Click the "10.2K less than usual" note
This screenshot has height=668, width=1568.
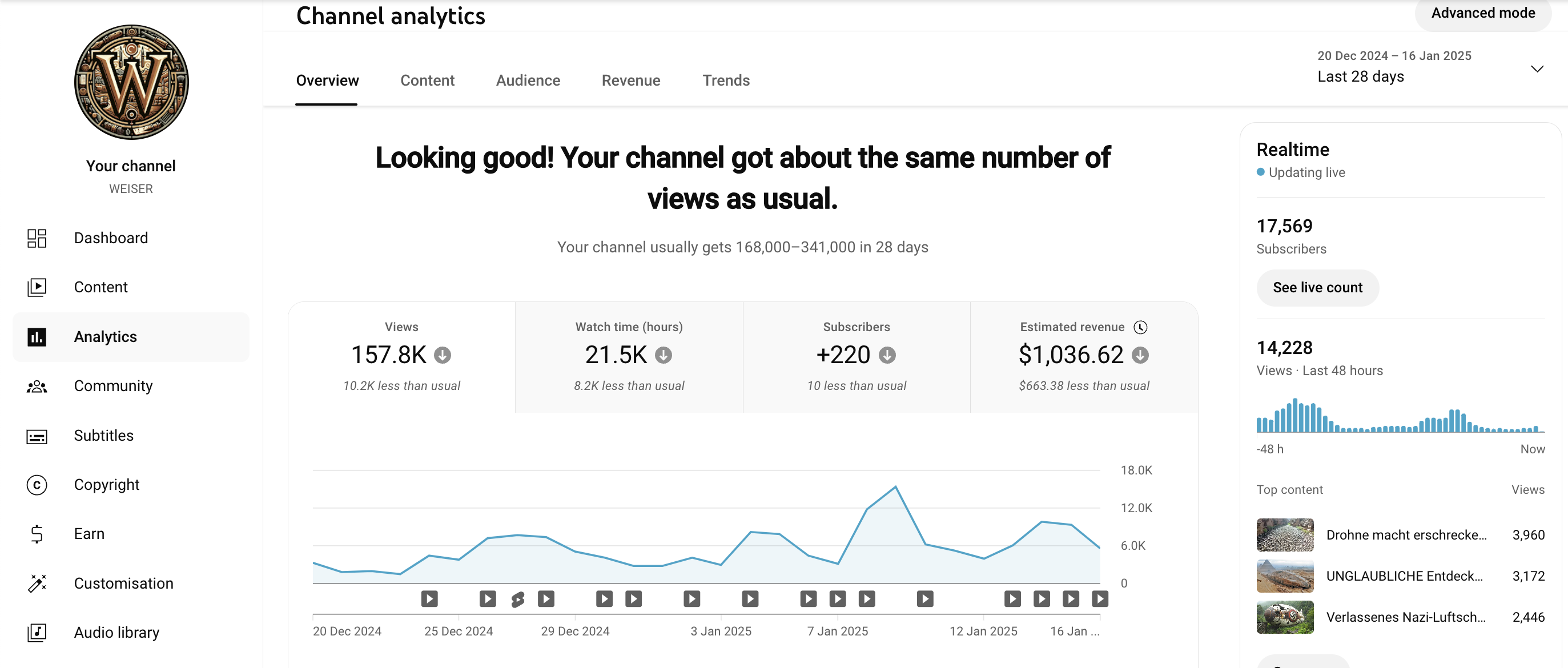pos(401,386)
